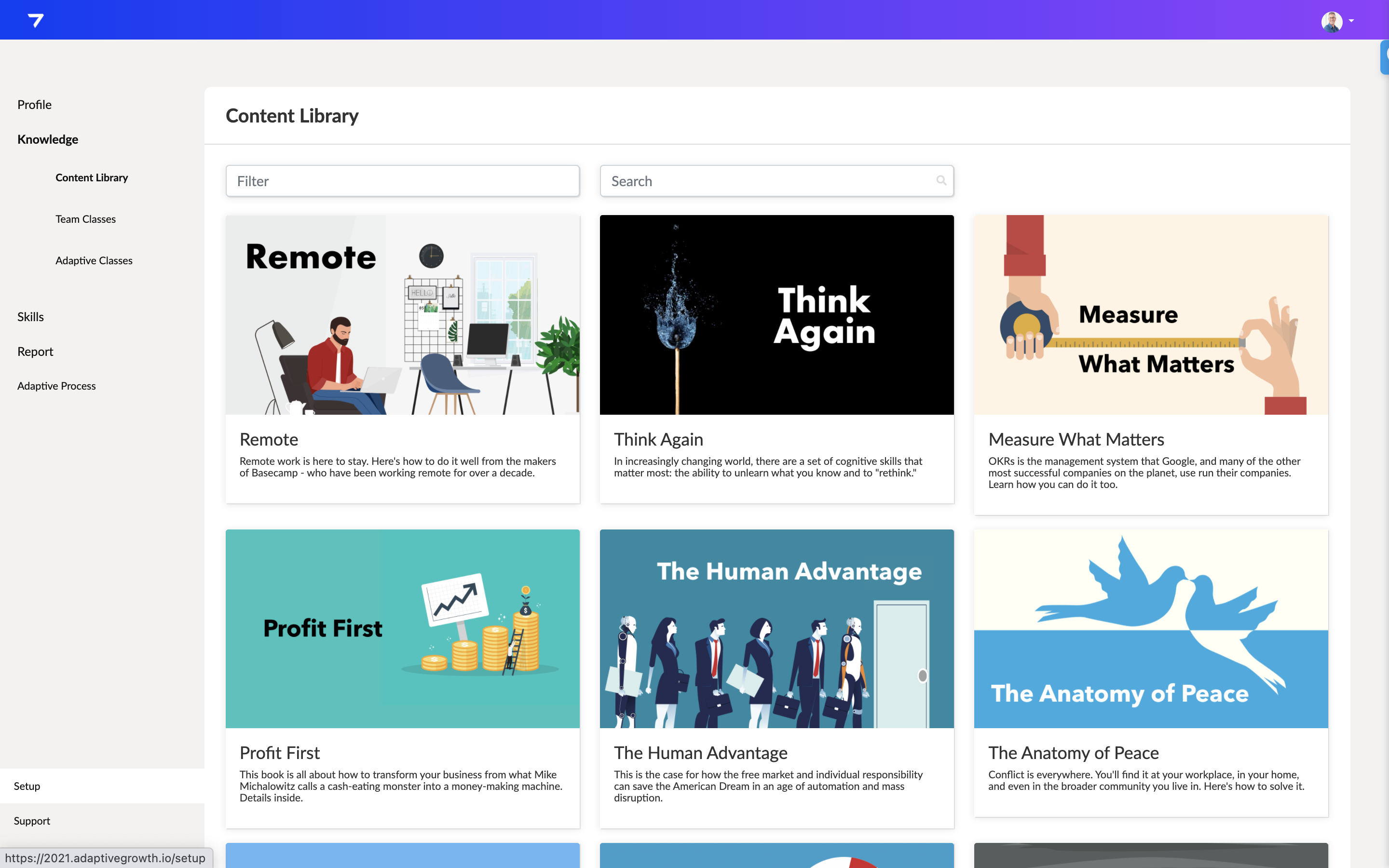1389x868 pixels.
Task: Open the Report page
Action: [35, 352]
